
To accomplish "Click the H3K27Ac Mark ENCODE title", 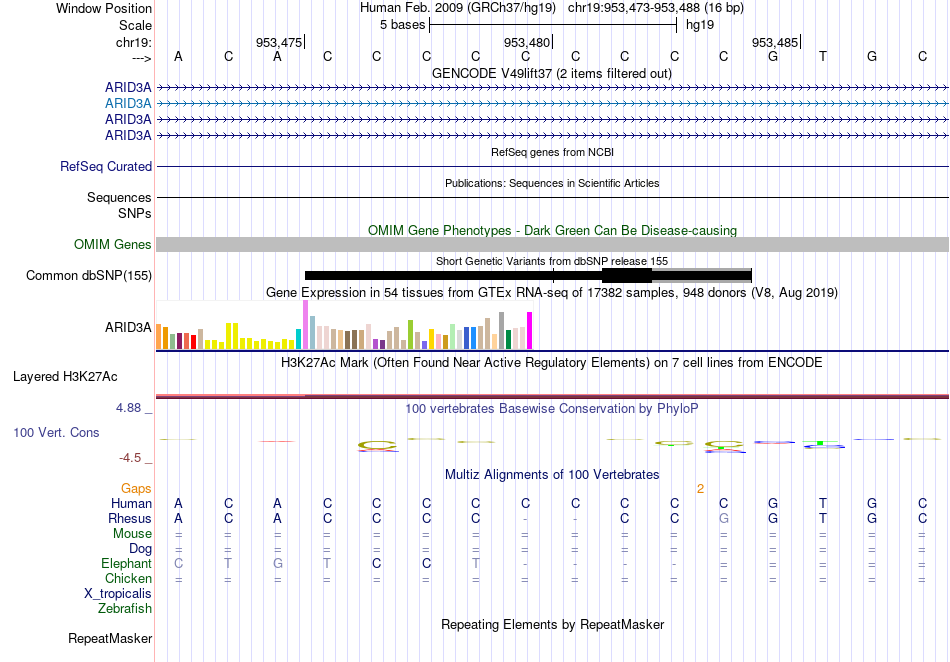I will (x=552, y=362).
